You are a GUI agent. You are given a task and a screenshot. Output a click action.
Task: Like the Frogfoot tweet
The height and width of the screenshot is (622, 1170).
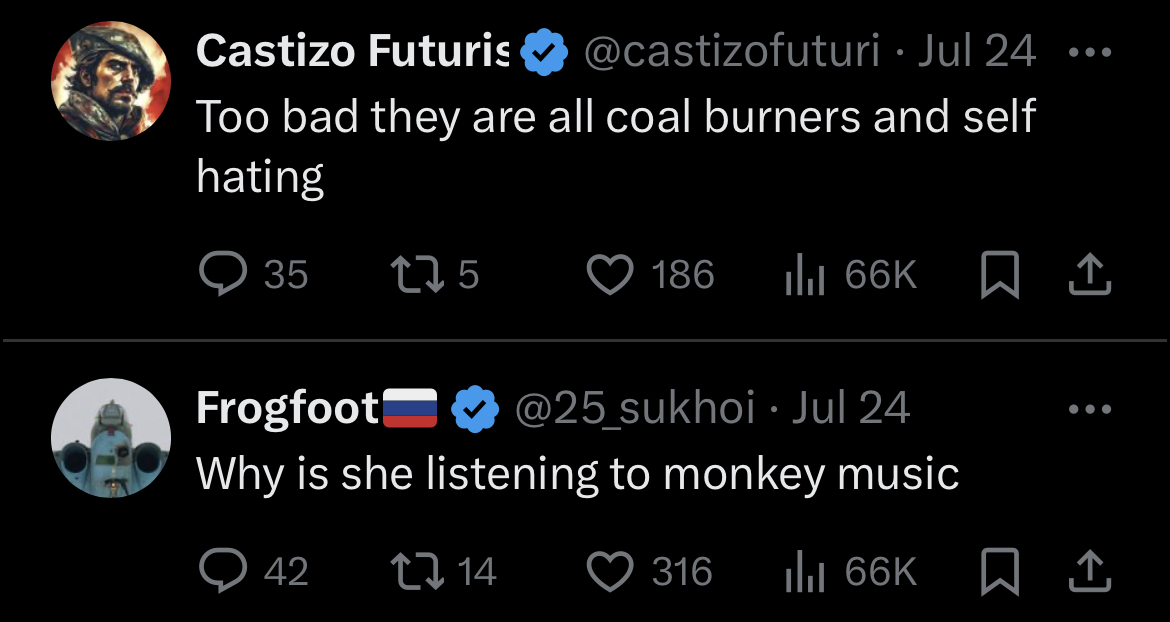609,571
